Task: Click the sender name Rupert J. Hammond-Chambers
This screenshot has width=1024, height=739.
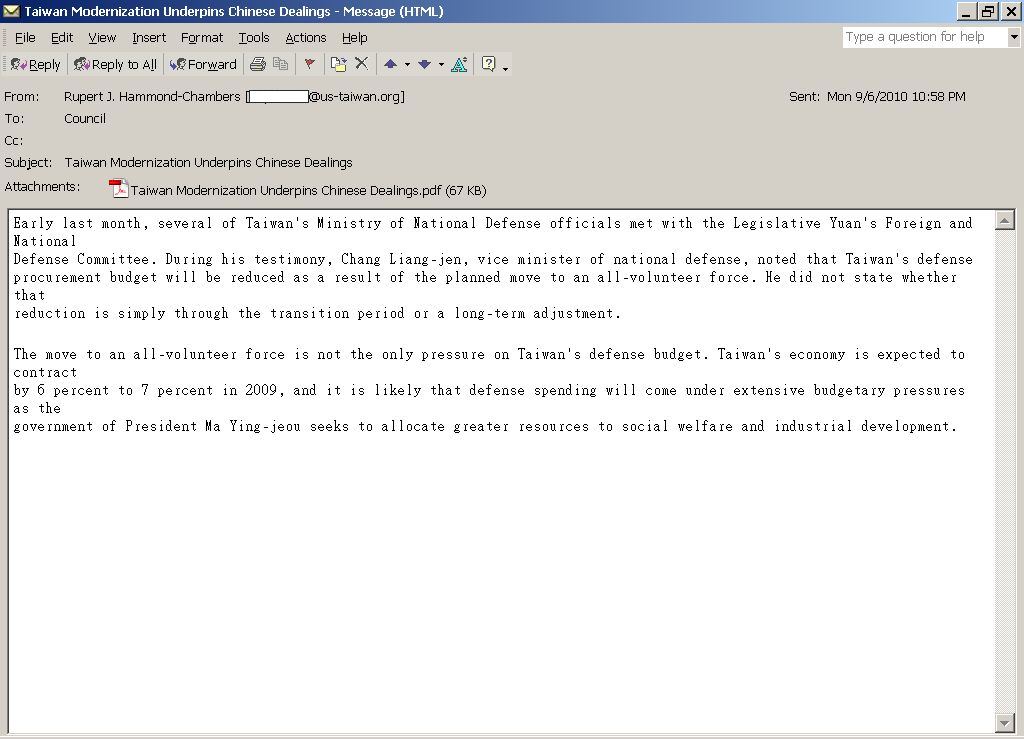Action: click(x=152, y=97)
